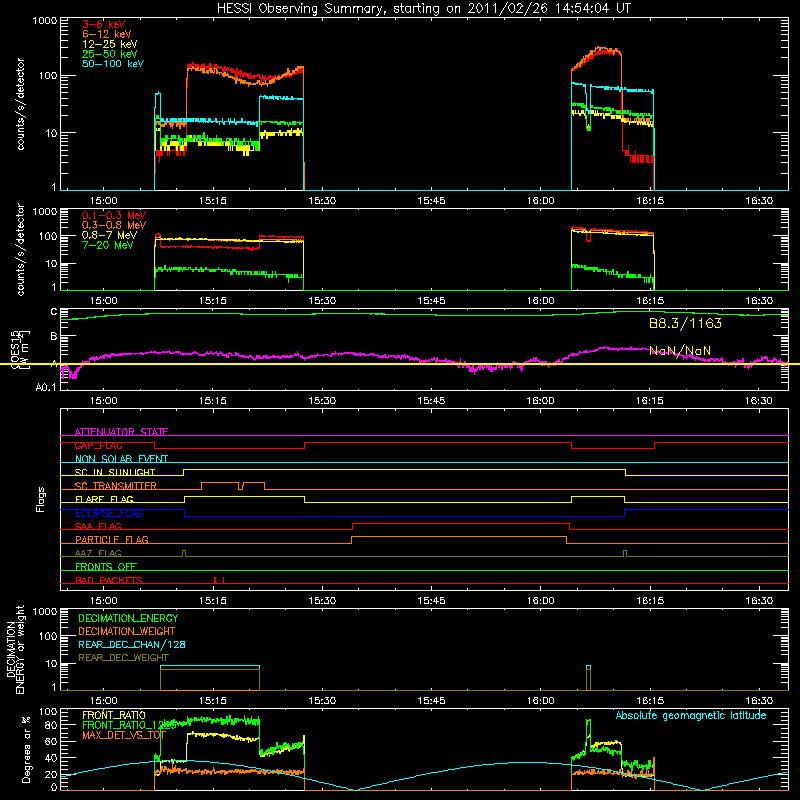Click the 0.8-7 MeV legend label

[109, 235]
